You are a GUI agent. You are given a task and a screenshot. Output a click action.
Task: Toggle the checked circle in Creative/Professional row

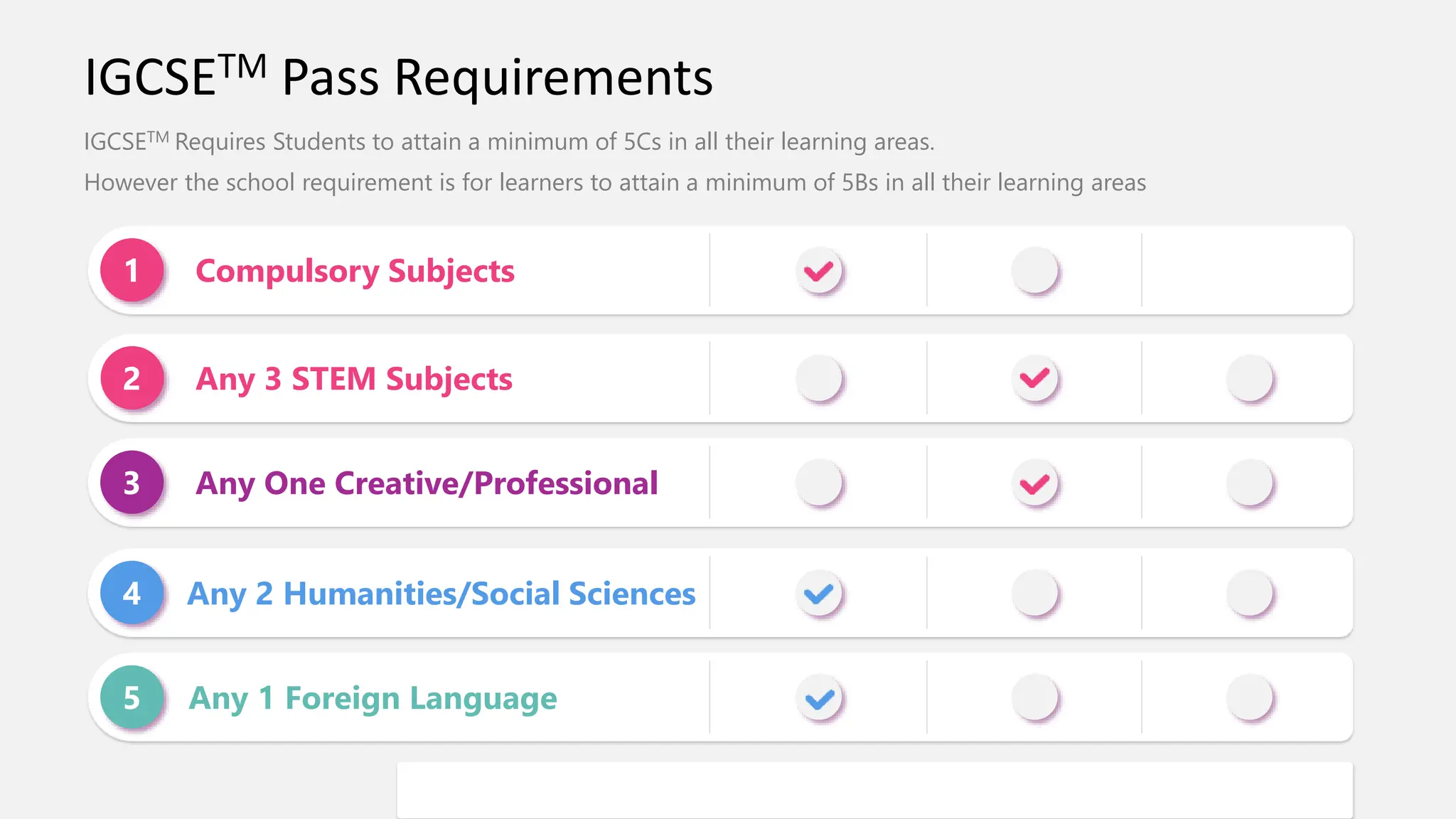(x=1034, y=484)
